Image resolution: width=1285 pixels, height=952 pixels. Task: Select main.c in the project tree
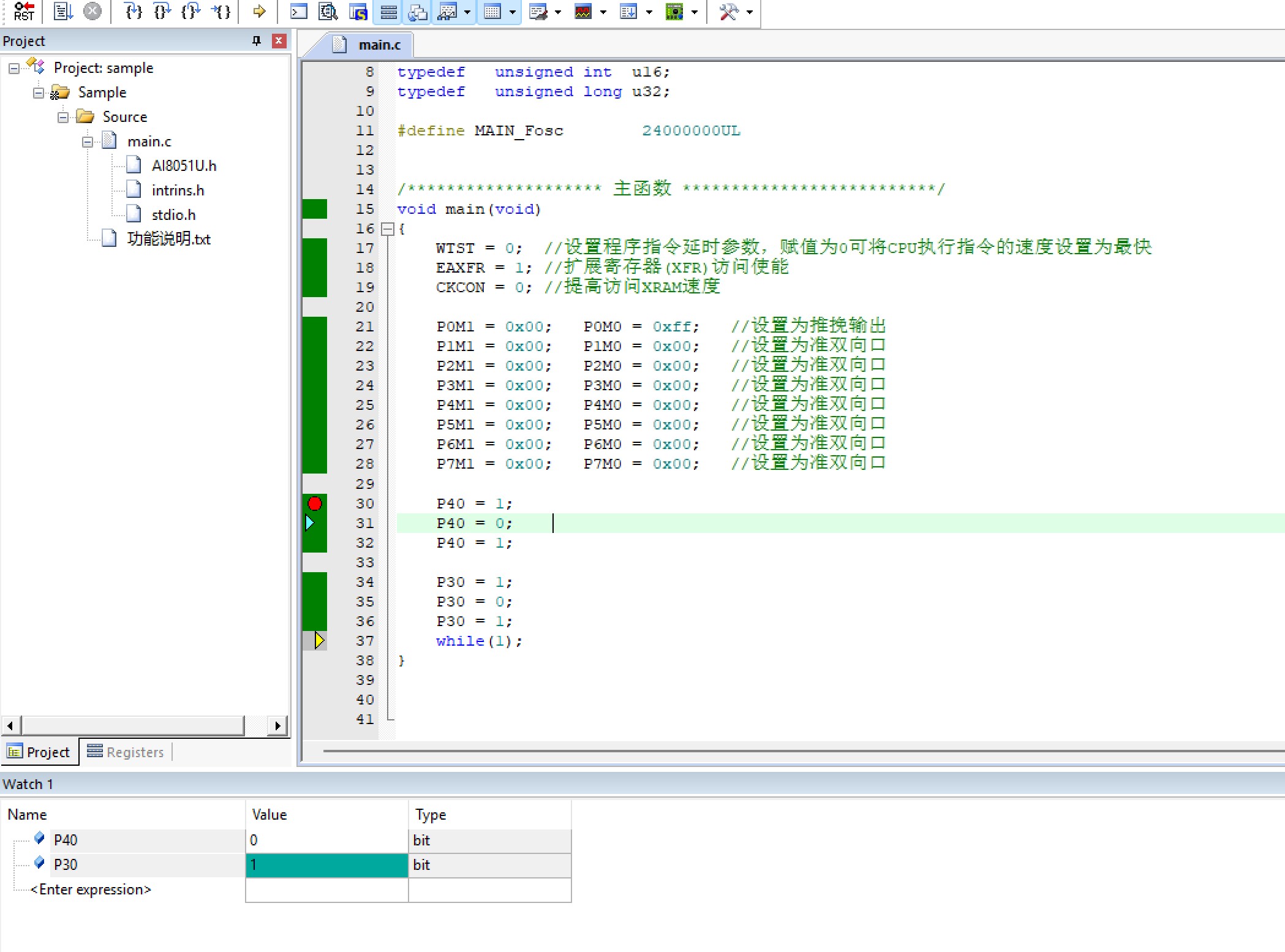[x=149, y=142]
